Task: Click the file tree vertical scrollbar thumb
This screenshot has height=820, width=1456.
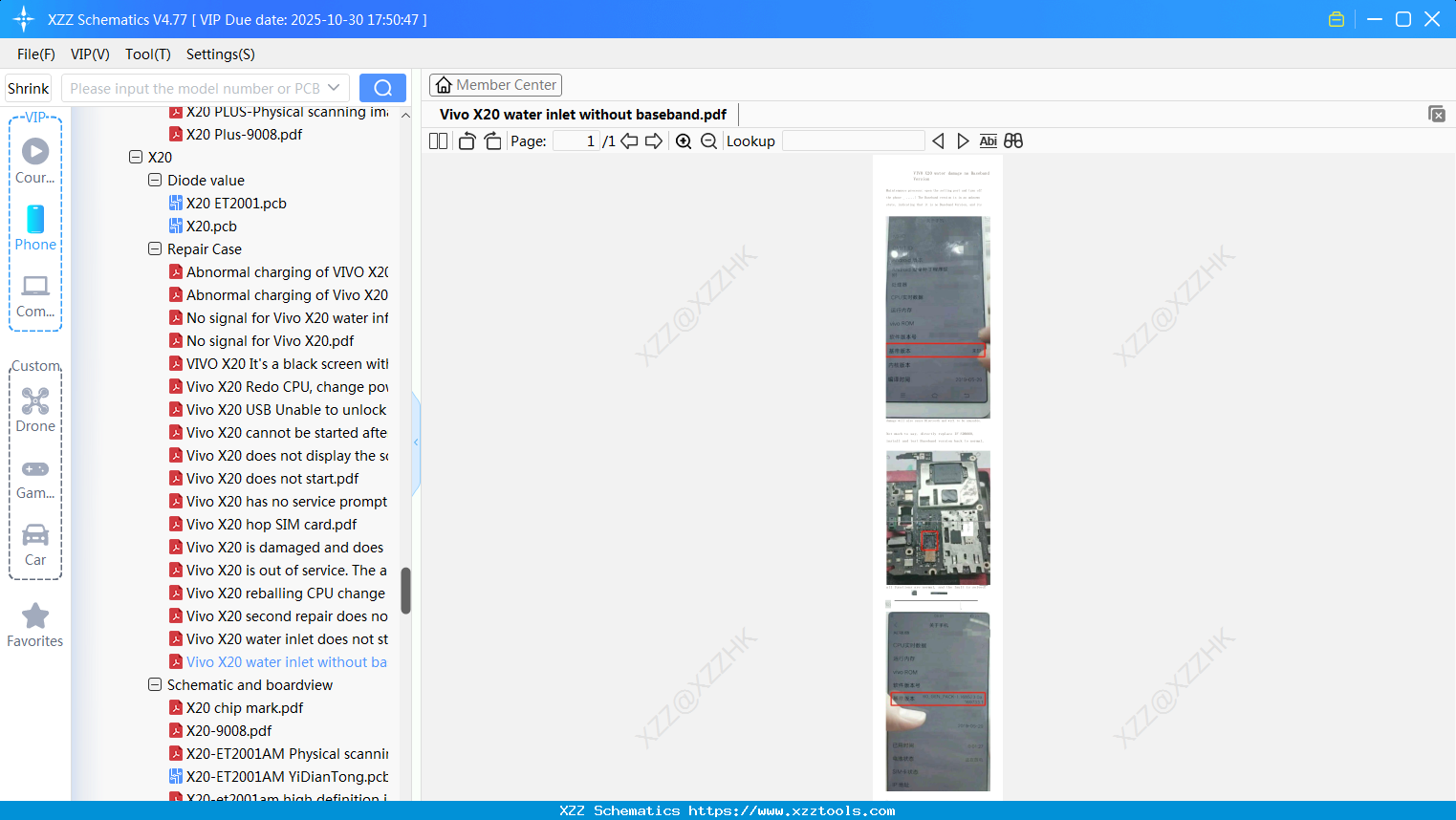Action: point(405,591)
